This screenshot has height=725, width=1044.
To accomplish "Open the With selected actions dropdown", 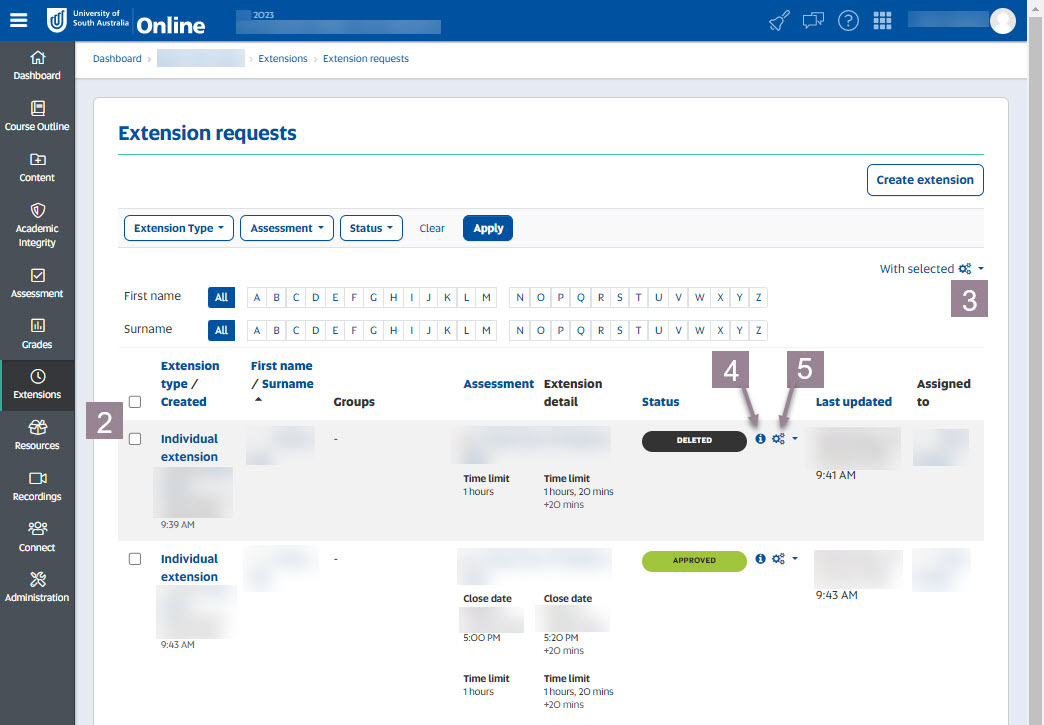I will coord(931,269).
